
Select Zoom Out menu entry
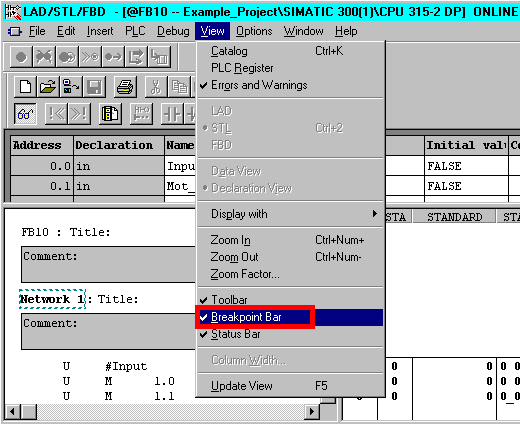pyautogui.click(x=290, y=257)
